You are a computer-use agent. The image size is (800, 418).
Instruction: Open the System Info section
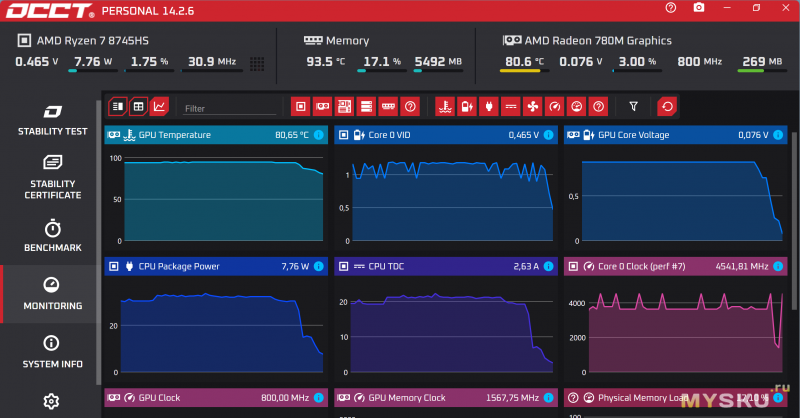click(53, 352)
